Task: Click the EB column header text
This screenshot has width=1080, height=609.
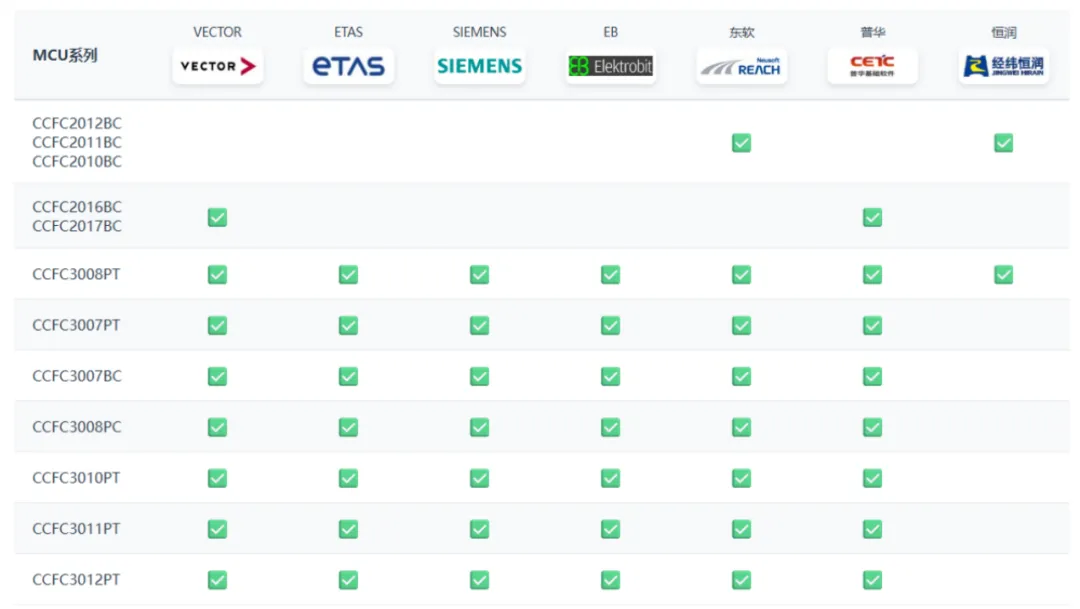Action: 610,32
